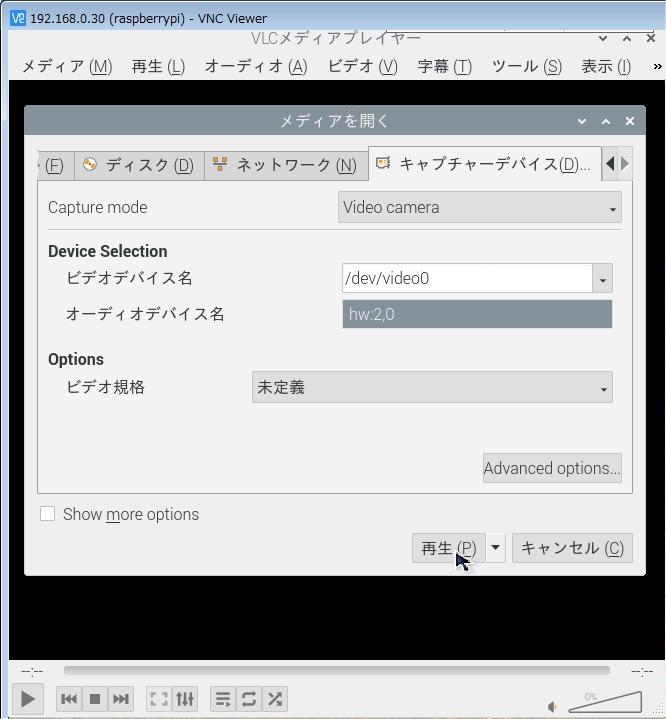
Task: Open the 字幕 (T) menu
Action: tap(444, 66)
